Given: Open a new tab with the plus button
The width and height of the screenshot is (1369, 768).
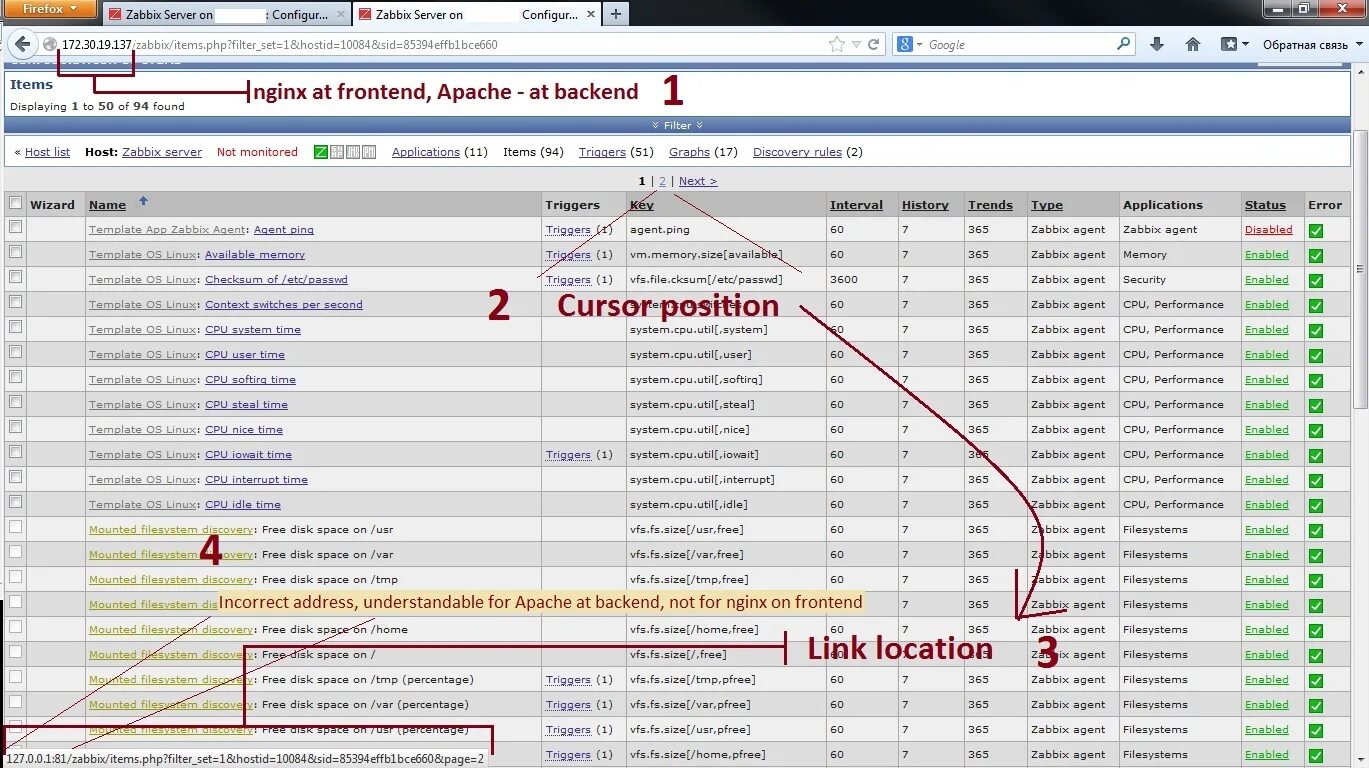Looking at the screenshot, I should coord(616,14).
